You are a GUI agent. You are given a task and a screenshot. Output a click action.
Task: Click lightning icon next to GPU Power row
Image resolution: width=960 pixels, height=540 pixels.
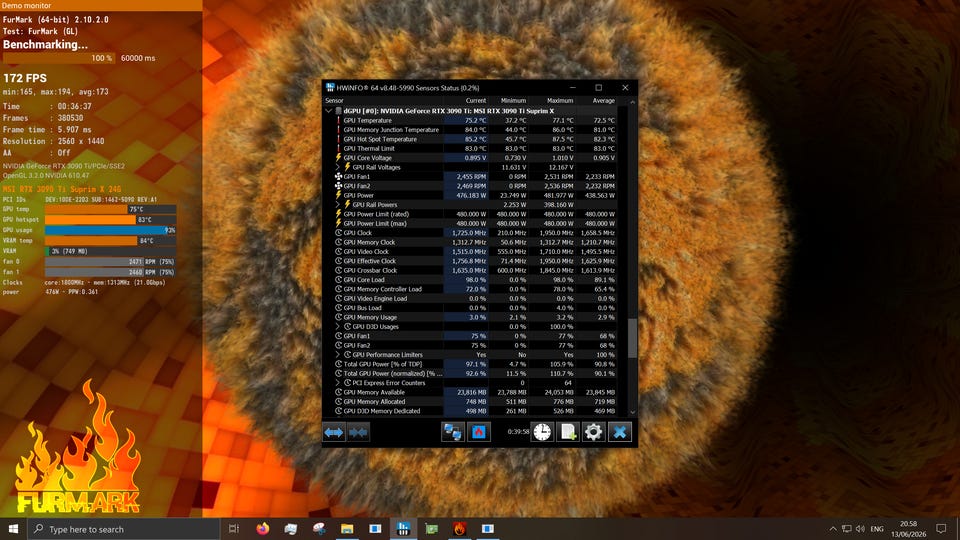click(x=338, y=195)
